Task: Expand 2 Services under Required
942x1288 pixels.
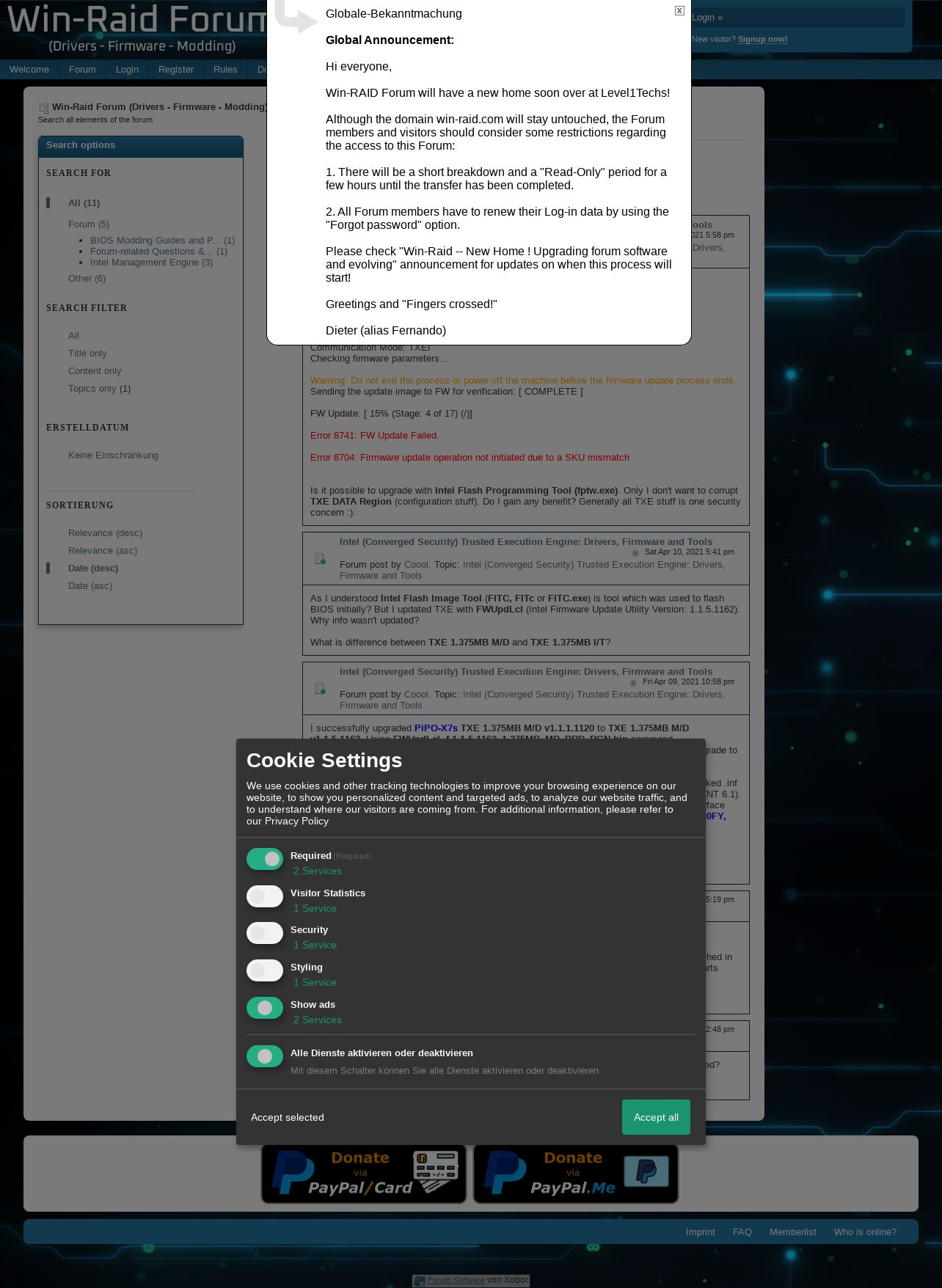Action: coord(318,871)
